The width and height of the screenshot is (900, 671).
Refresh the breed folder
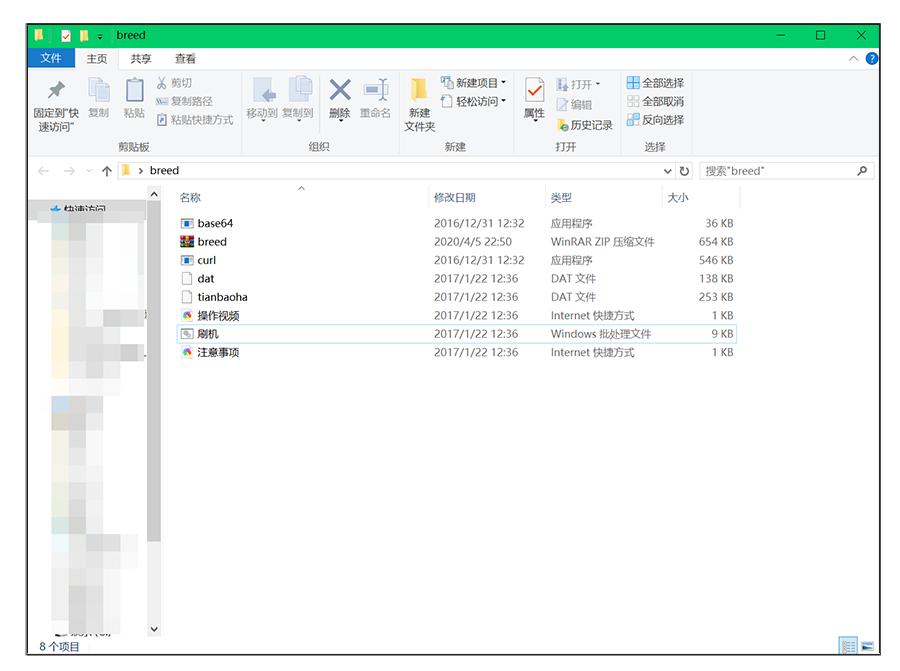pyautogui.click(x=684, y=171)
